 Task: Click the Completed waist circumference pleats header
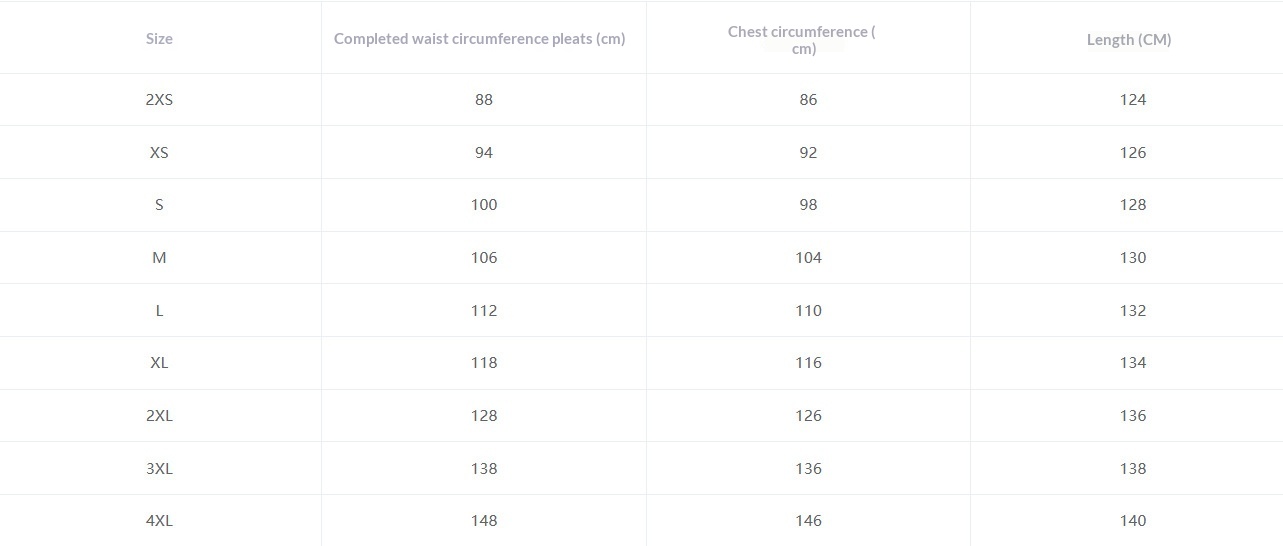pos(479,39)
